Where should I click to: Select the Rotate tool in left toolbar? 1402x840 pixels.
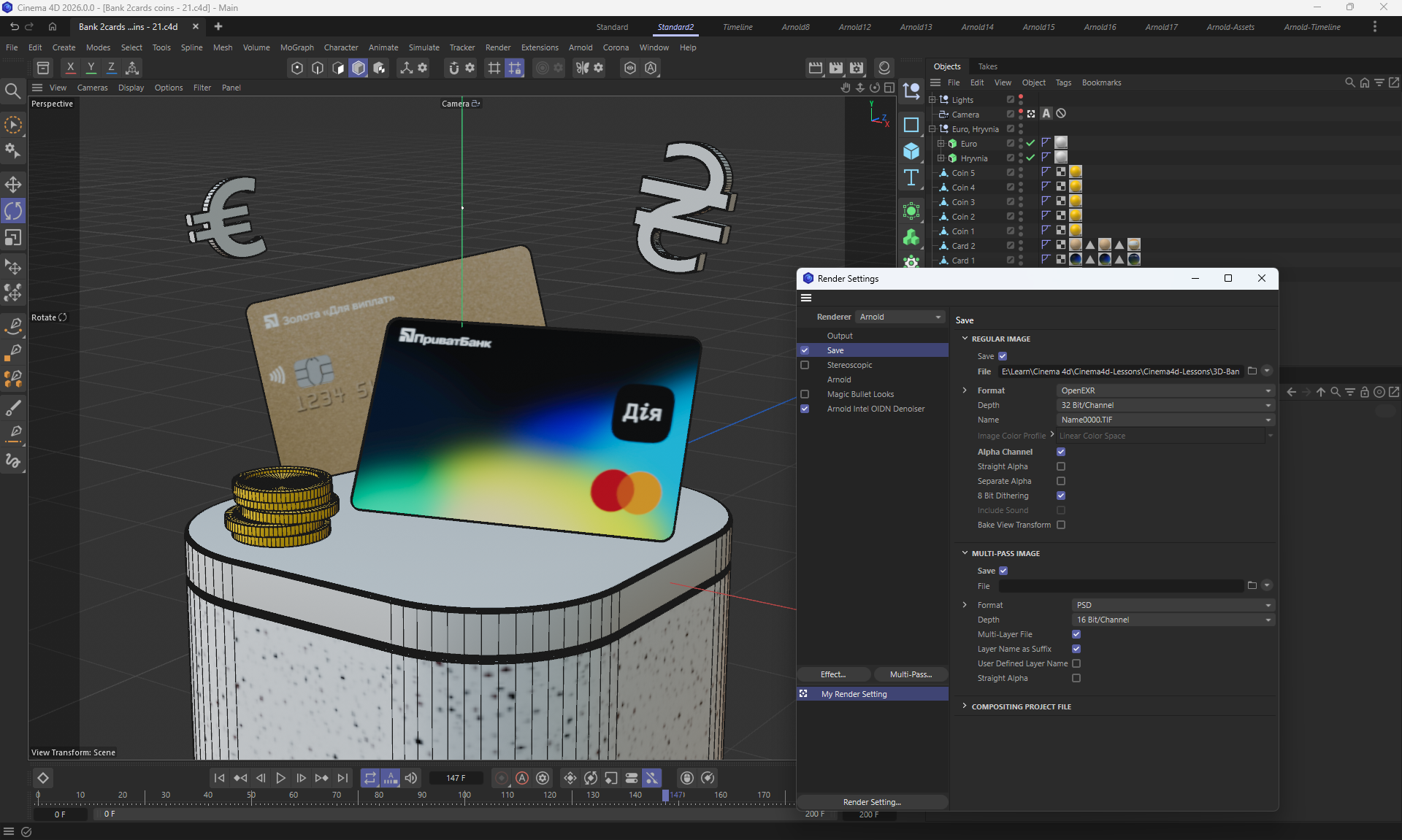[13, 211]
